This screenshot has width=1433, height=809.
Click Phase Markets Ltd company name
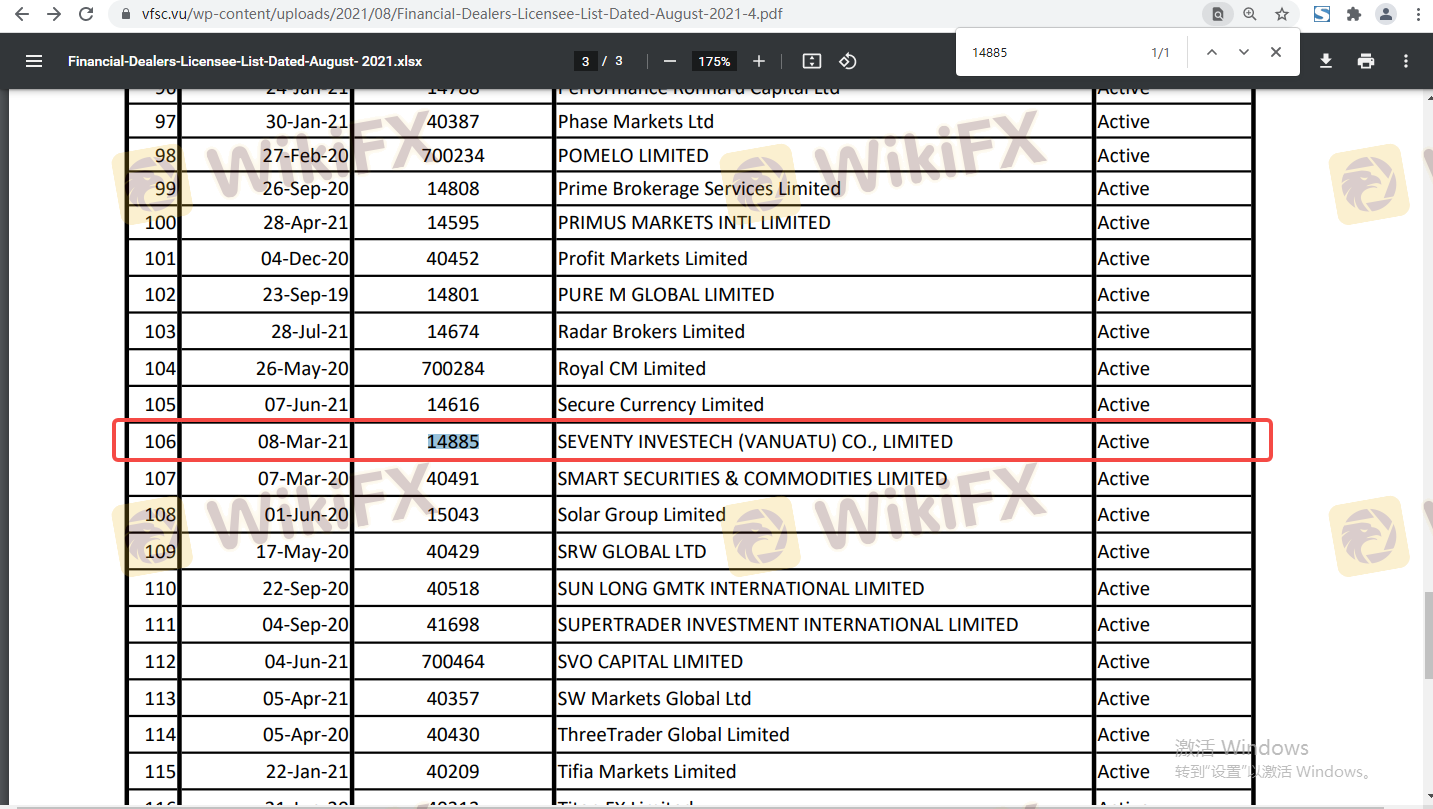click(x=636, y=122)
